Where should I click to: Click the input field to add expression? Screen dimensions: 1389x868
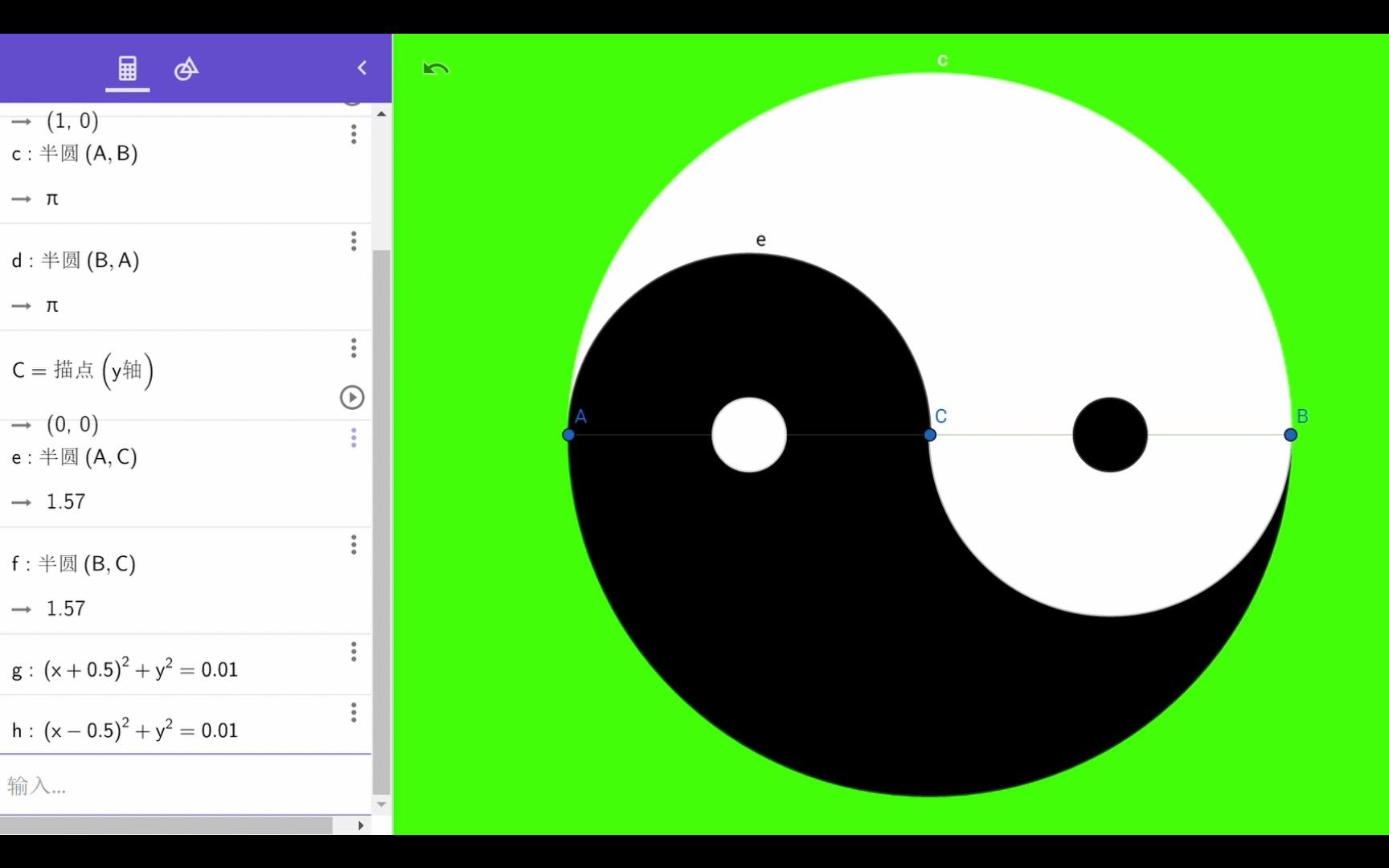pos(186,785)
